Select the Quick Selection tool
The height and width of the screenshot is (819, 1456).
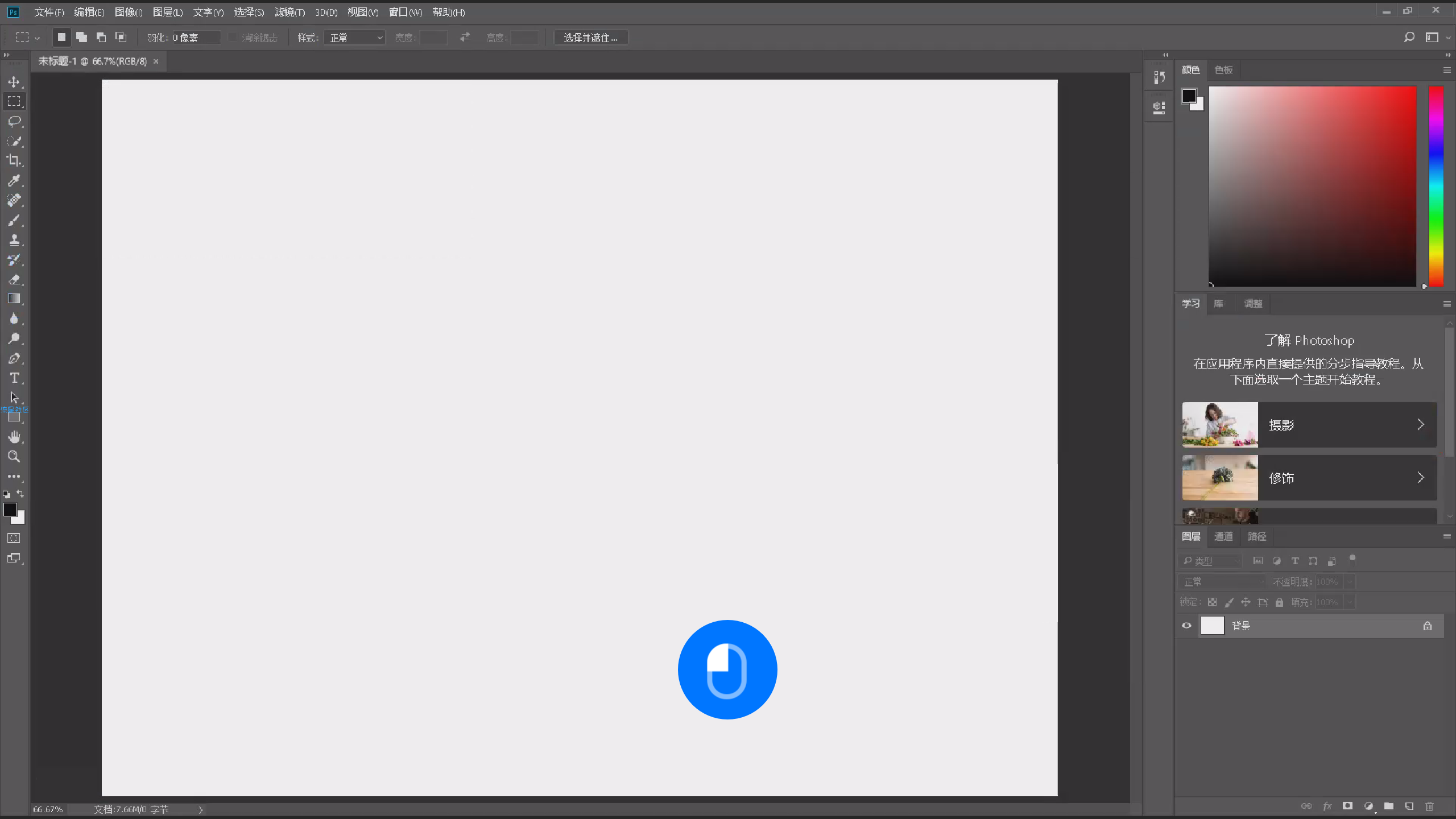(14, 141)
